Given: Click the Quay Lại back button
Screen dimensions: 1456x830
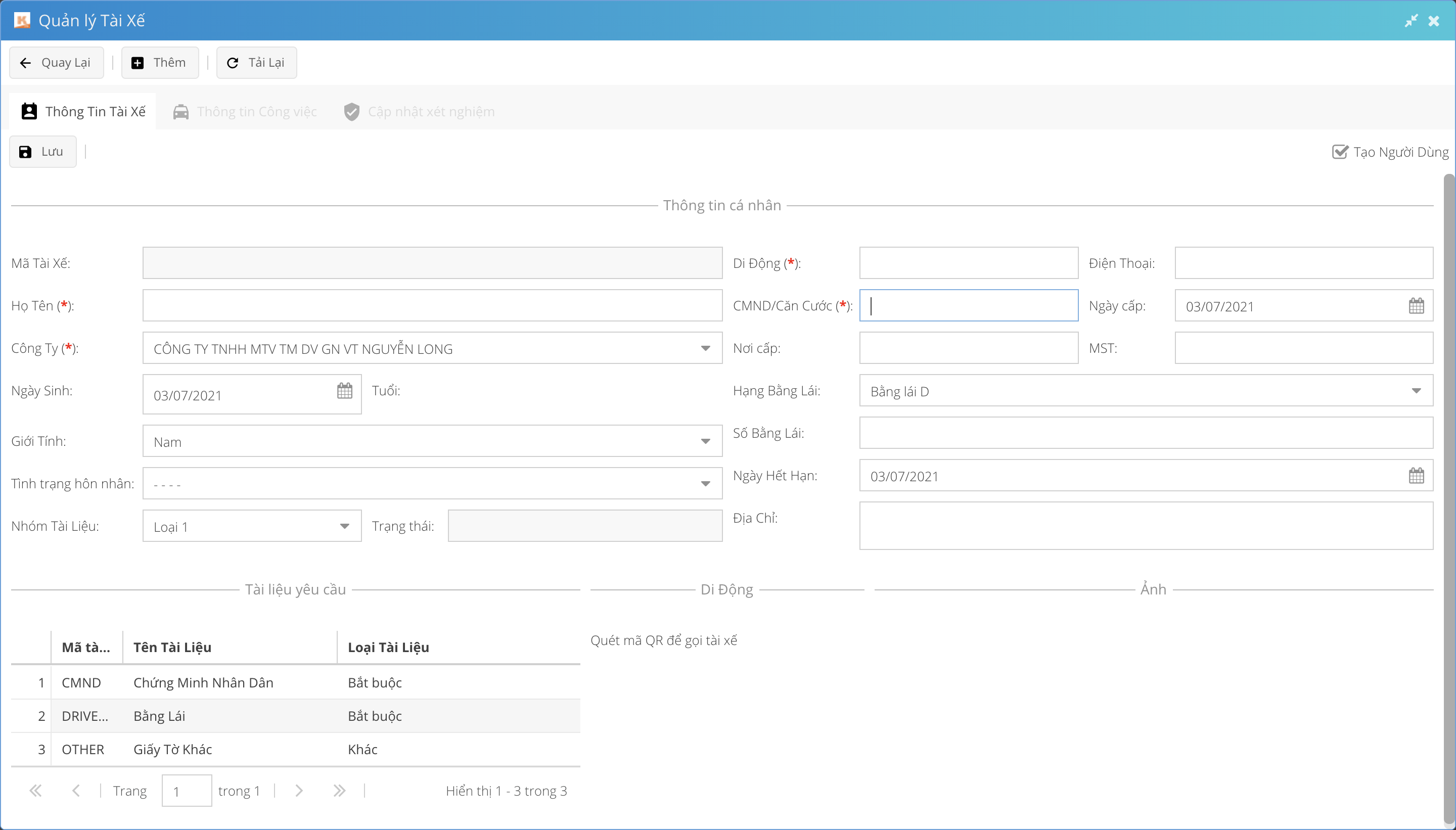Looking at the screenshot, I should (56, 63).
